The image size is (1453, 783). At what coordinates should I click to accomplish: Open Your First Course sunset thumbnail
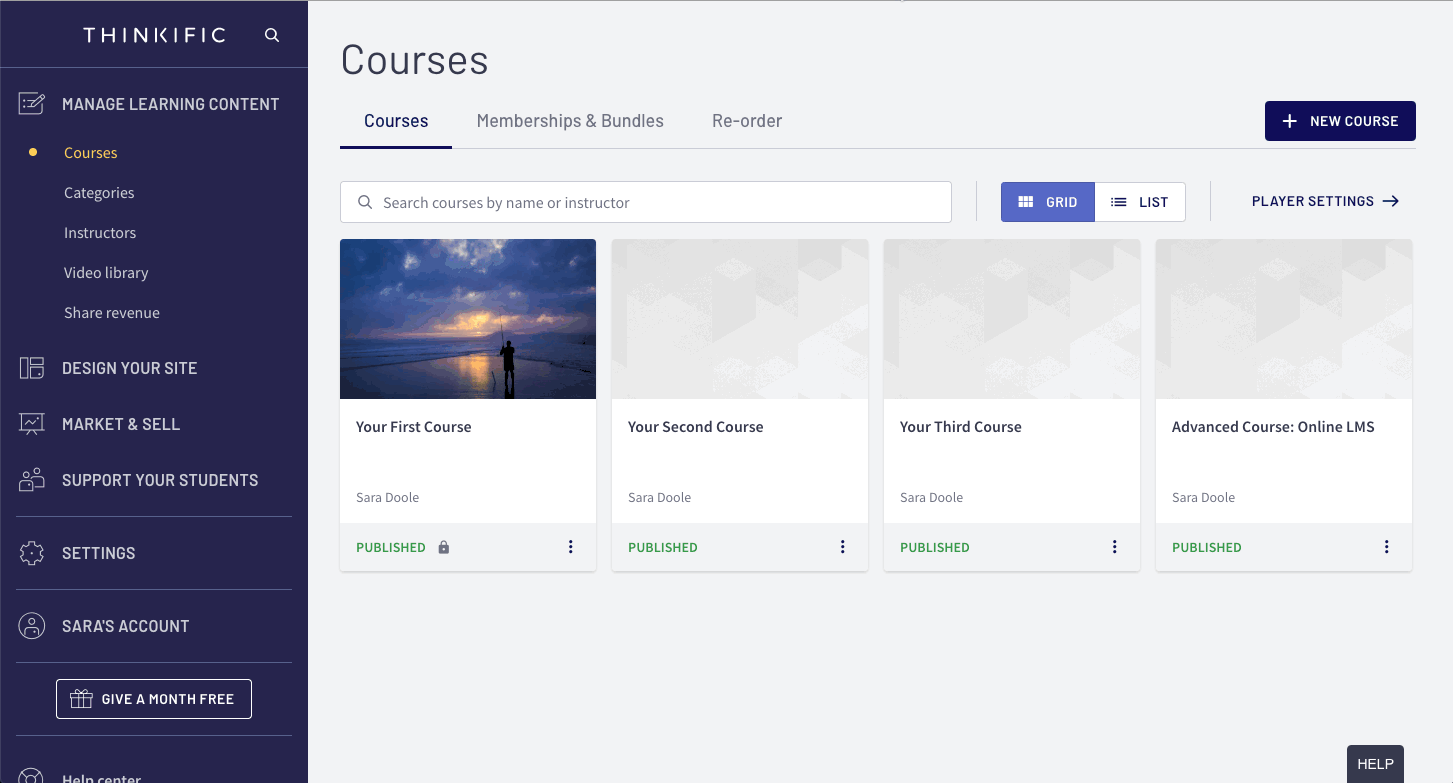tap(468, 319)
